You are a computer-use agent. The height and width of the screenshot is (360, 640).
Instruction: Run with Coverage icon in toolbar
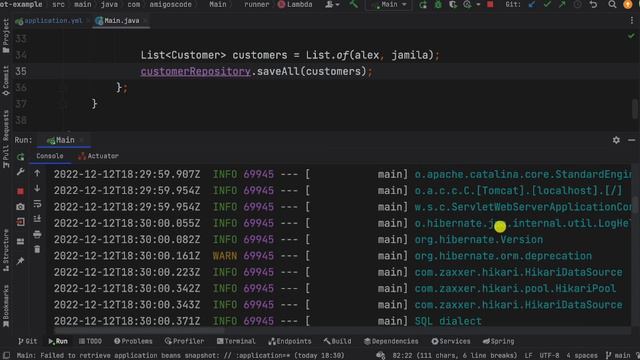(453, 4)
